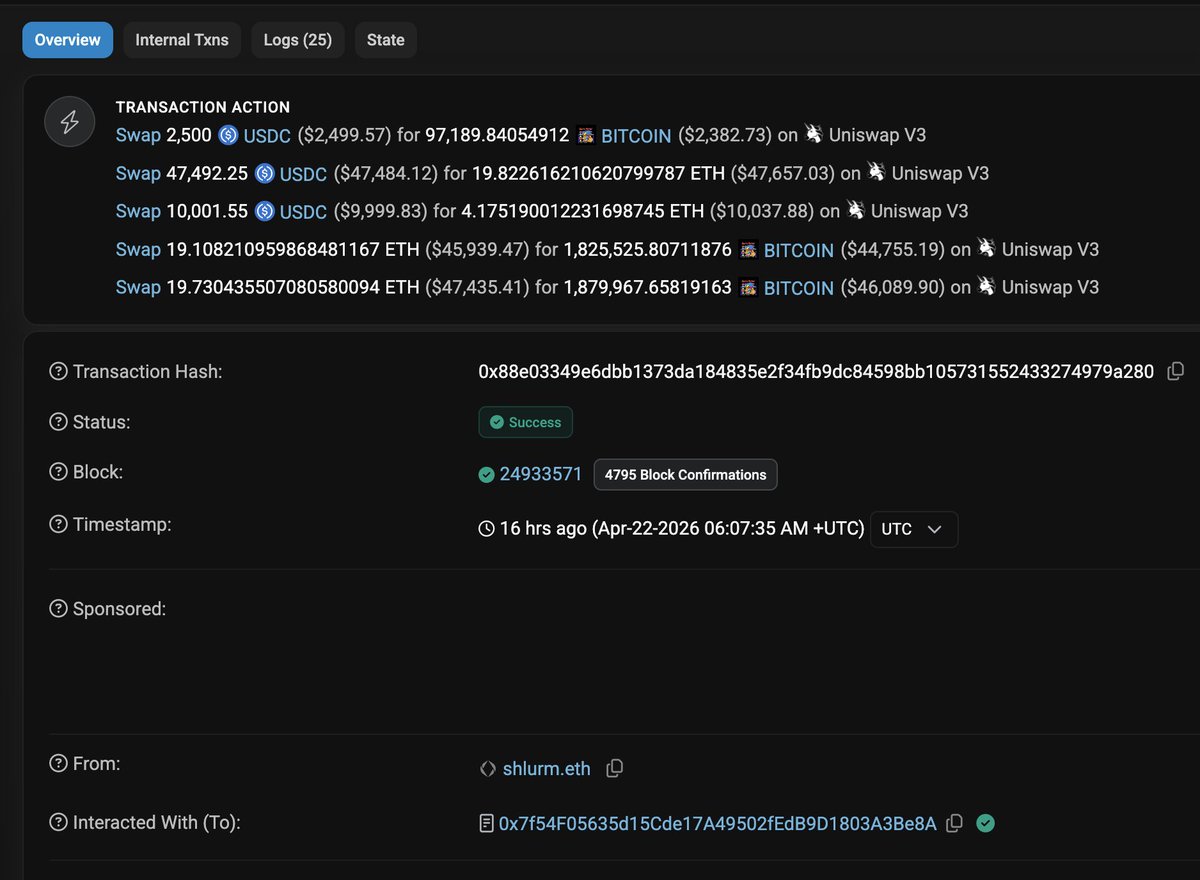Click the Swap link in the 19.730435507080580094 ETH row
The height and width of the screenshot is (880, 1200).
click(x=138, y=287)
